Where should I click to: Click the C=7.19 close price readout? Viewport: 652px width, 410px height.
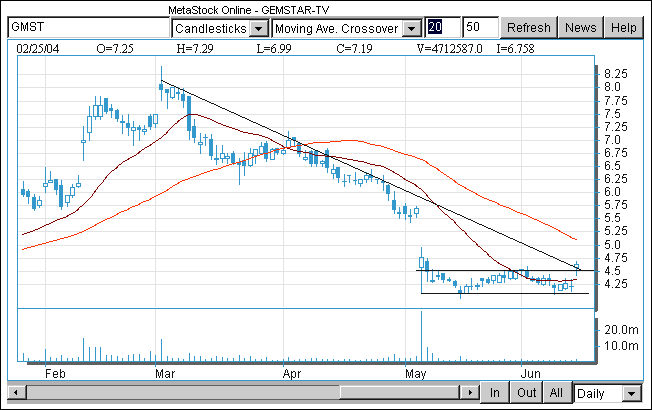tap(354, 49)
